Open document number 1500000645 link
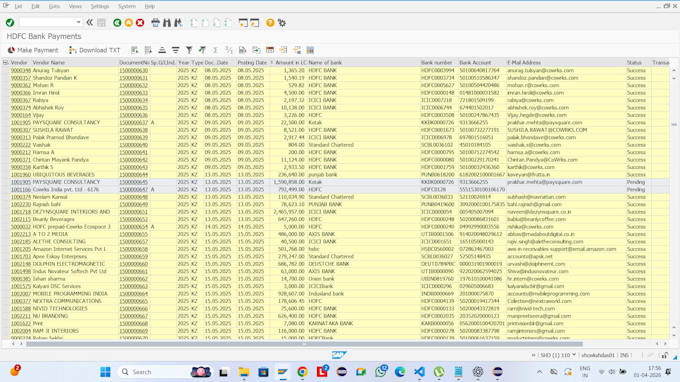The image size is (680, 382). tap(134, 182)
